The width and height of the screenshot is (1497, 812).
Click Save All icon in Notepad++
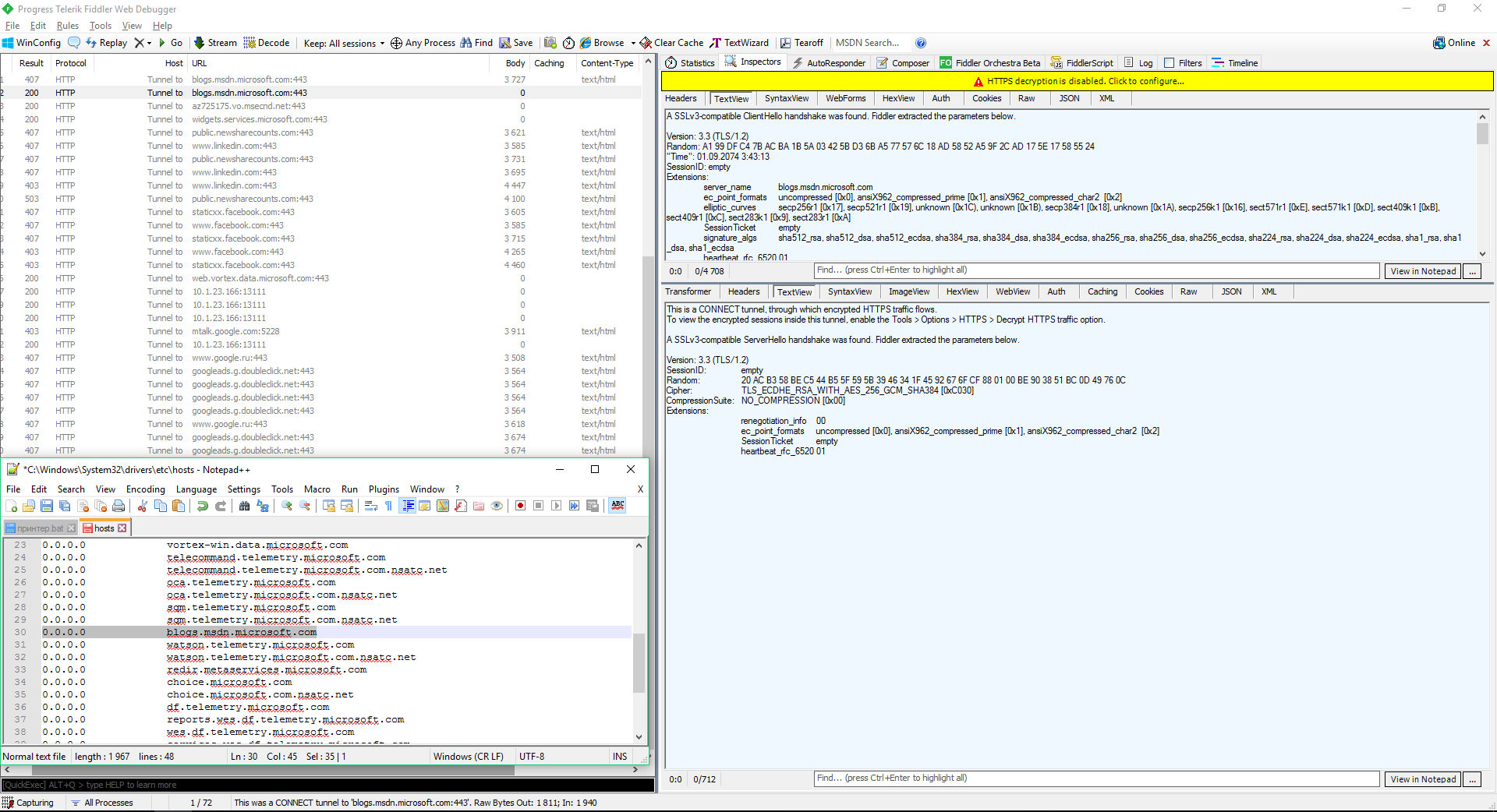pos(65,506)
